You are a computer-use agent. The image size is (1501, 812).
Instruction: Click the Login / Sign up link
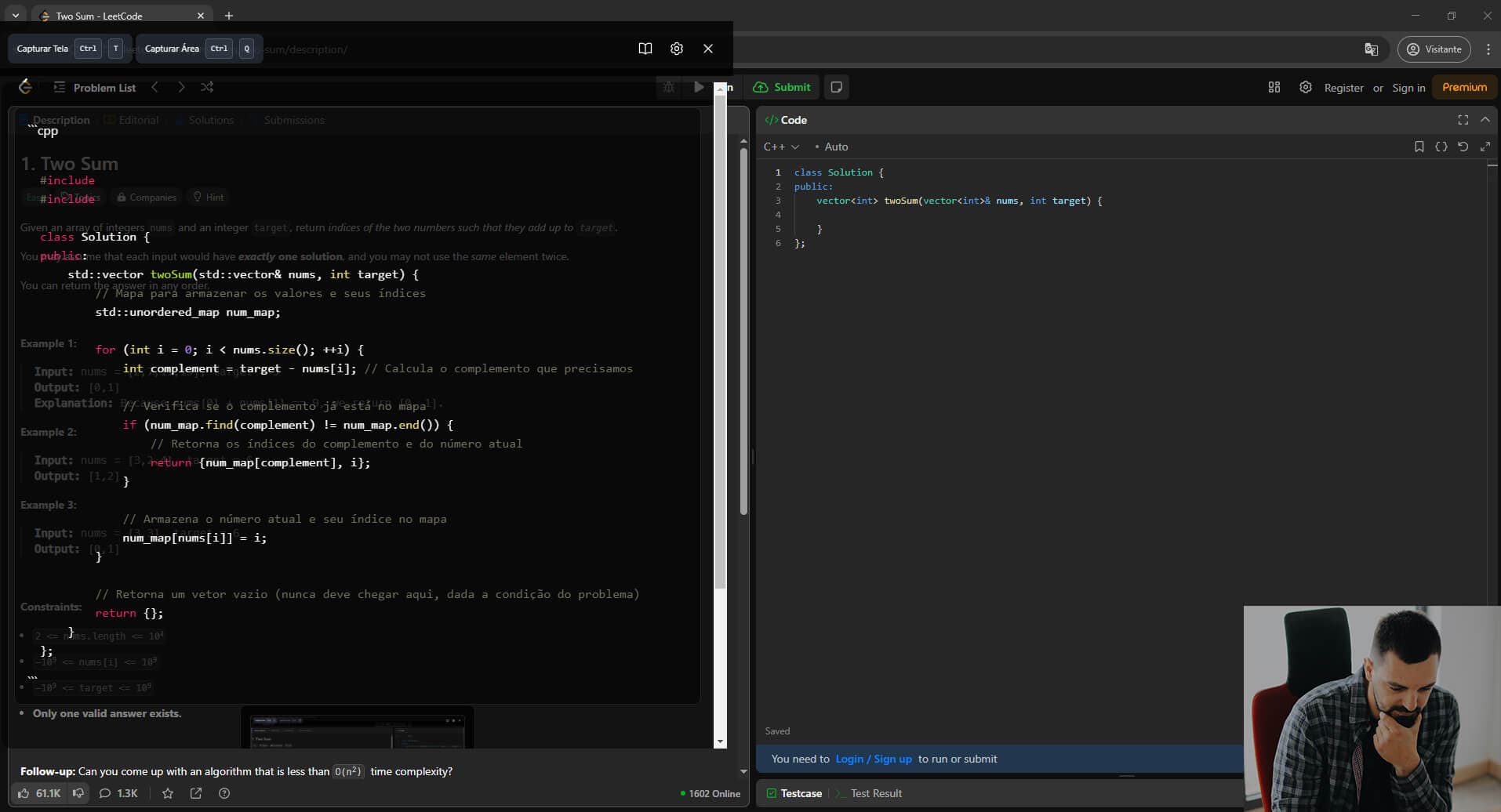(x=874, y=759)
